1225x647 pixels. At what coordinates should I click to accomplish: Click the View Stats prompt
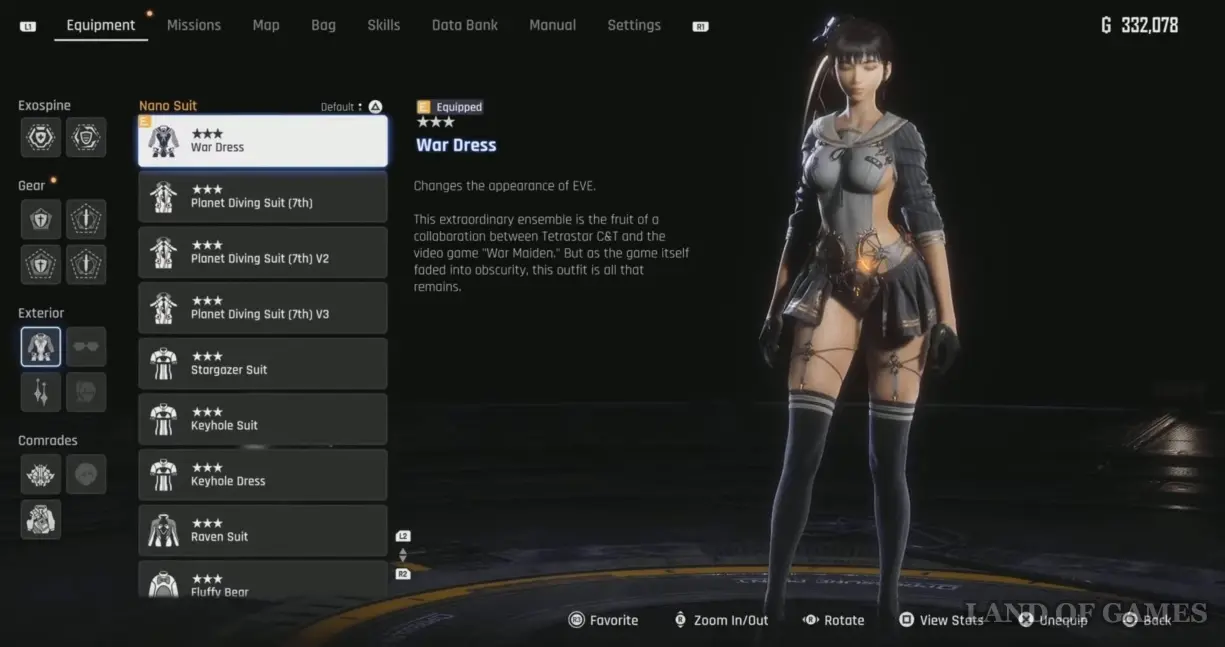tap(941, 620)
